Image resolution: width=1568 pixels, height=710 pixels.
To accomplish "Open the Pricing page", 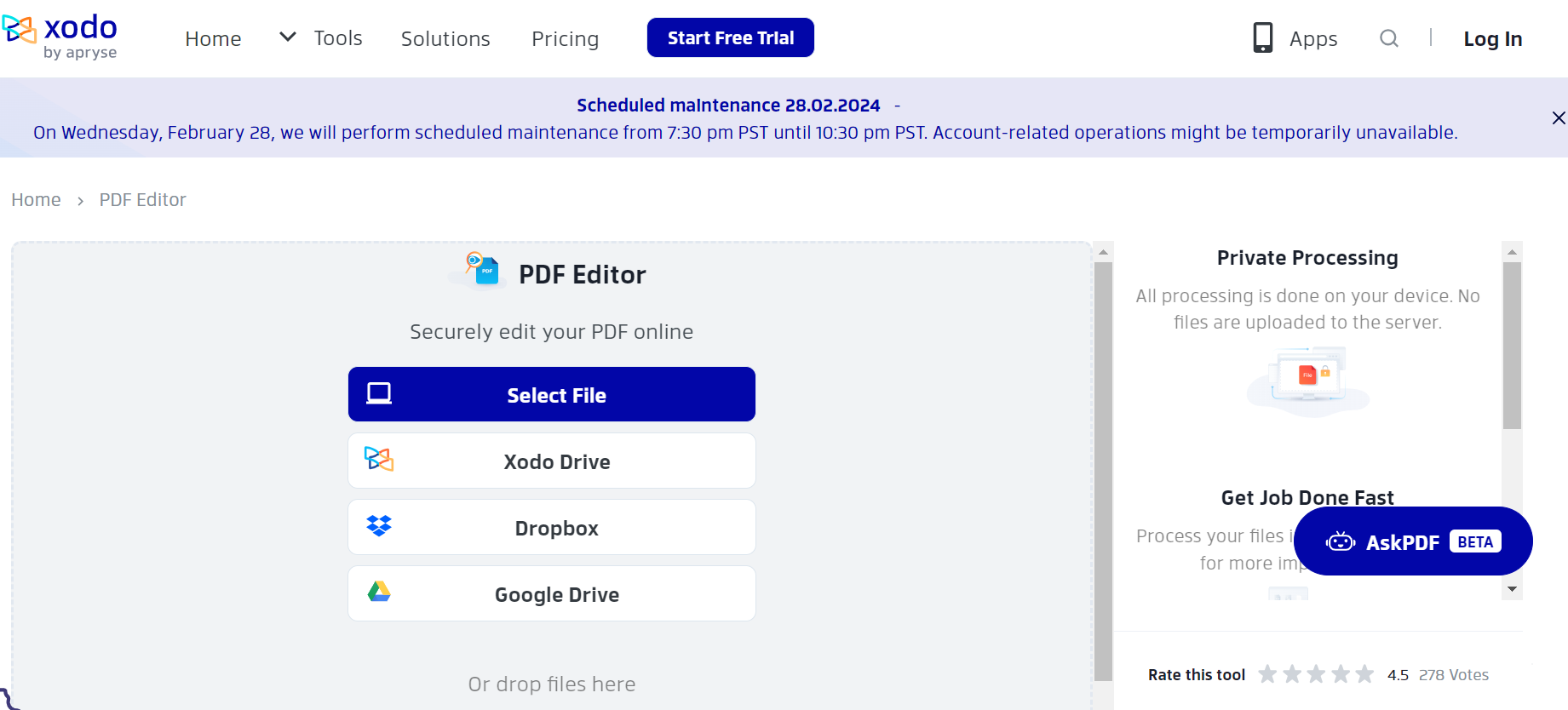I will [x=565, y=39].
